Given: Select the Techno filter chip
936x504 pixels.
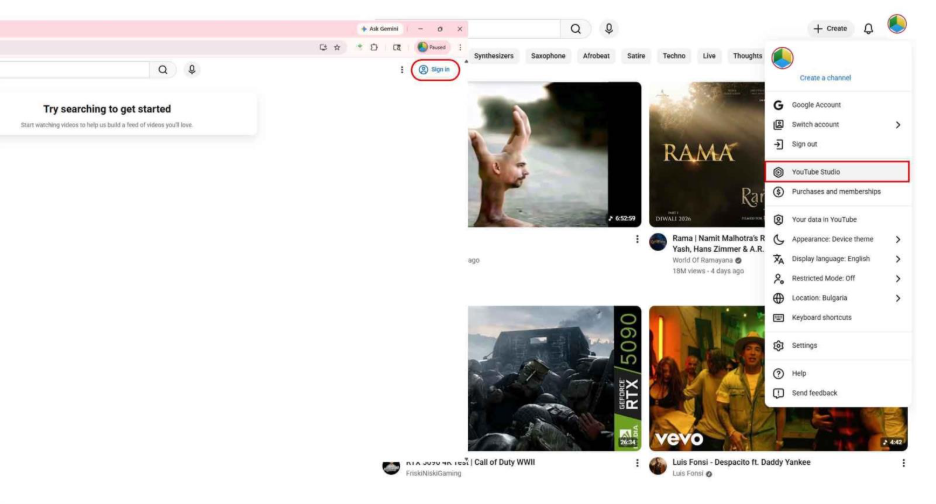Looking at the screenshot, I should point(674,56).
